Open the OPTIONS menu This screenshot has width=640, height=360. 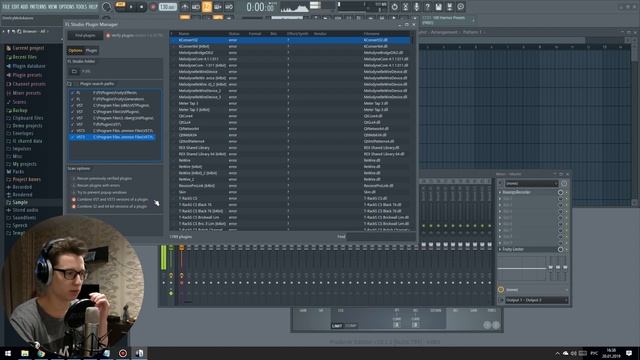67,7
